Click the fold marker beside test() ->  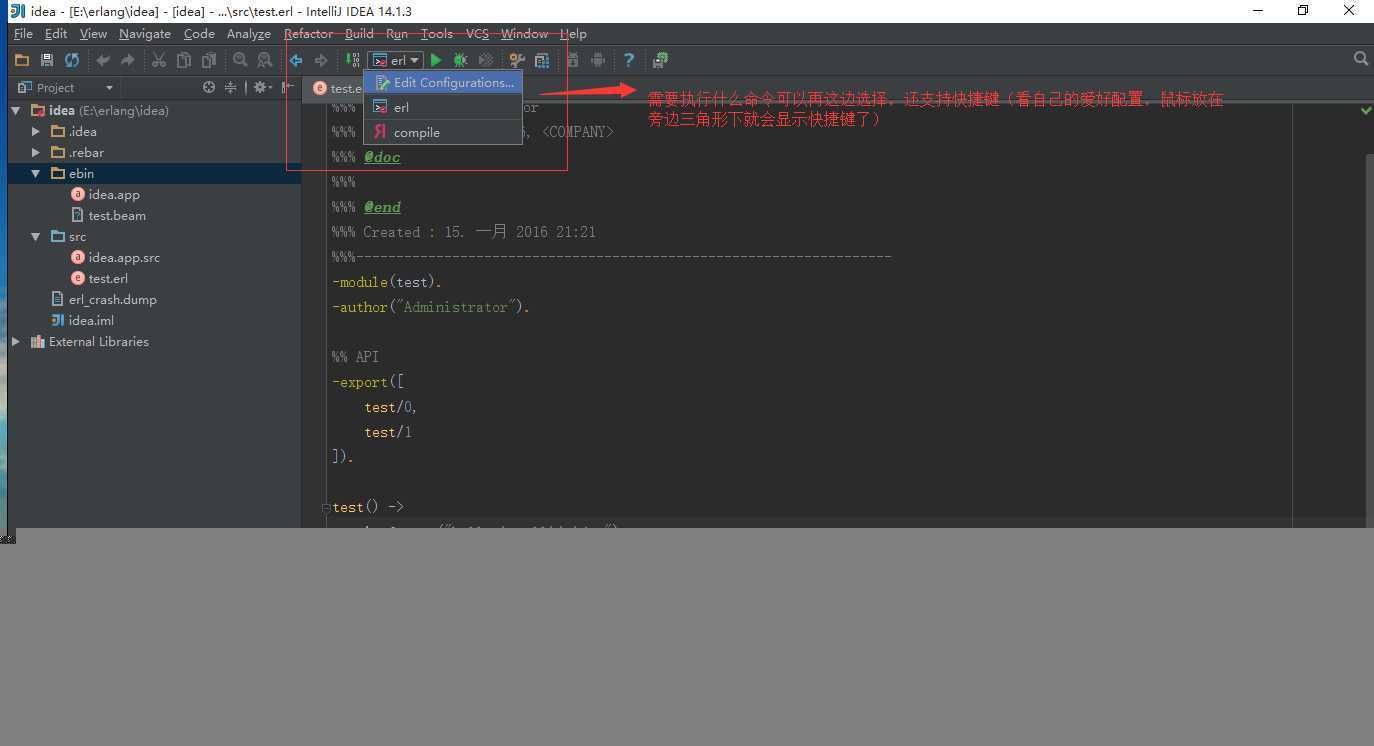326,508
